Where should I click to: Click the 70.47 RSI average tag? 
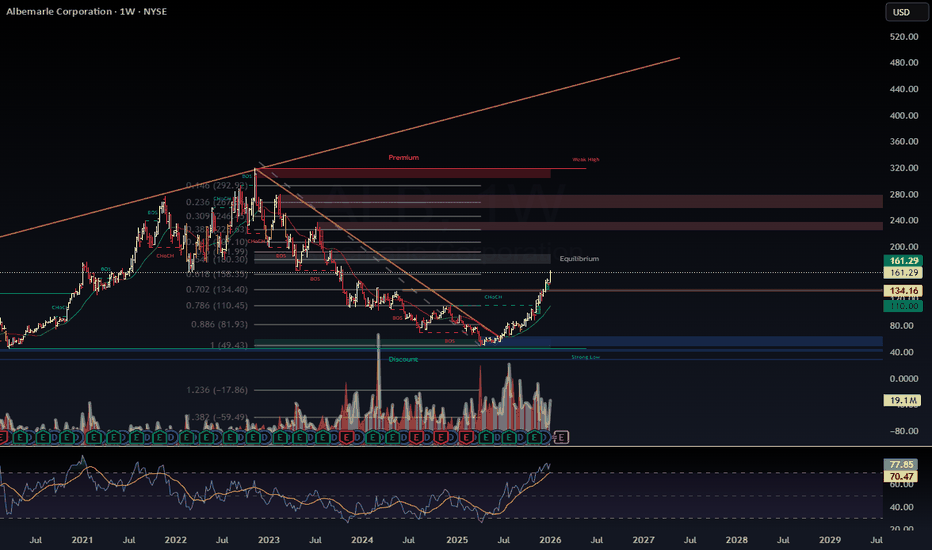tap(900, 476)
